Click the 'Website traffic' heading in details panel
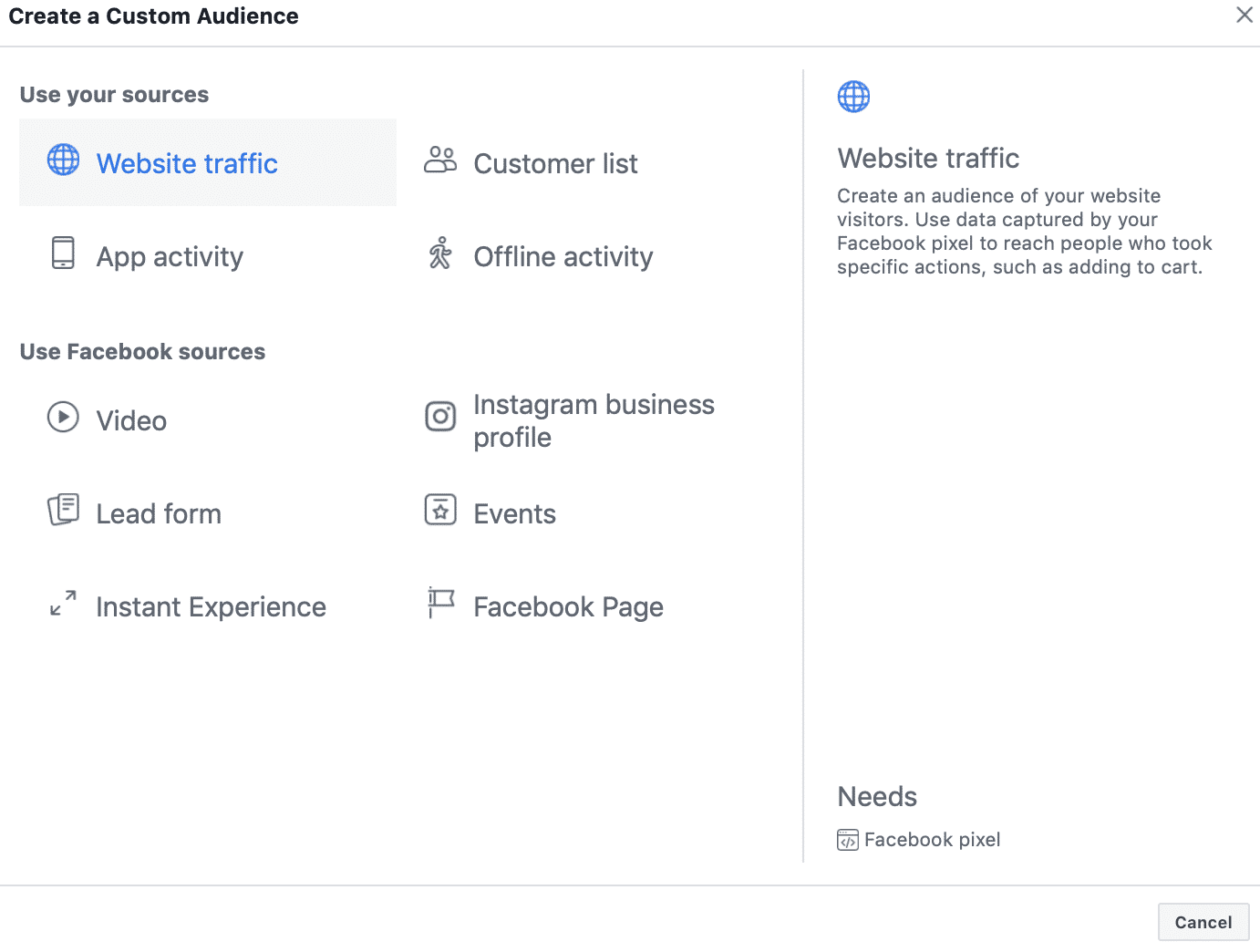The width and height of the screenshot is (1260, 952). [x=928, y=158]
